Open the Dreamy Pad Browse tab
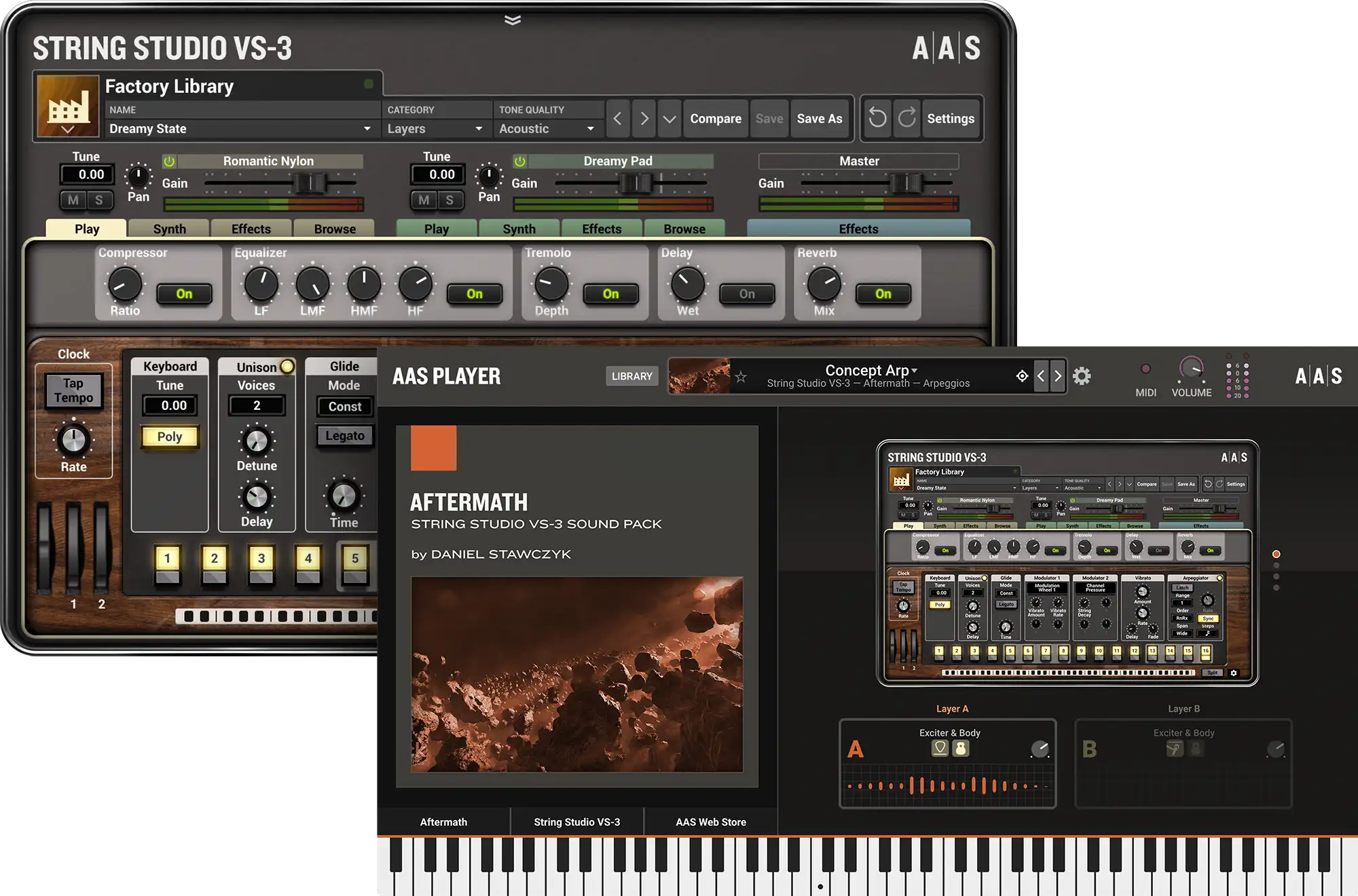 pos(684,229)
